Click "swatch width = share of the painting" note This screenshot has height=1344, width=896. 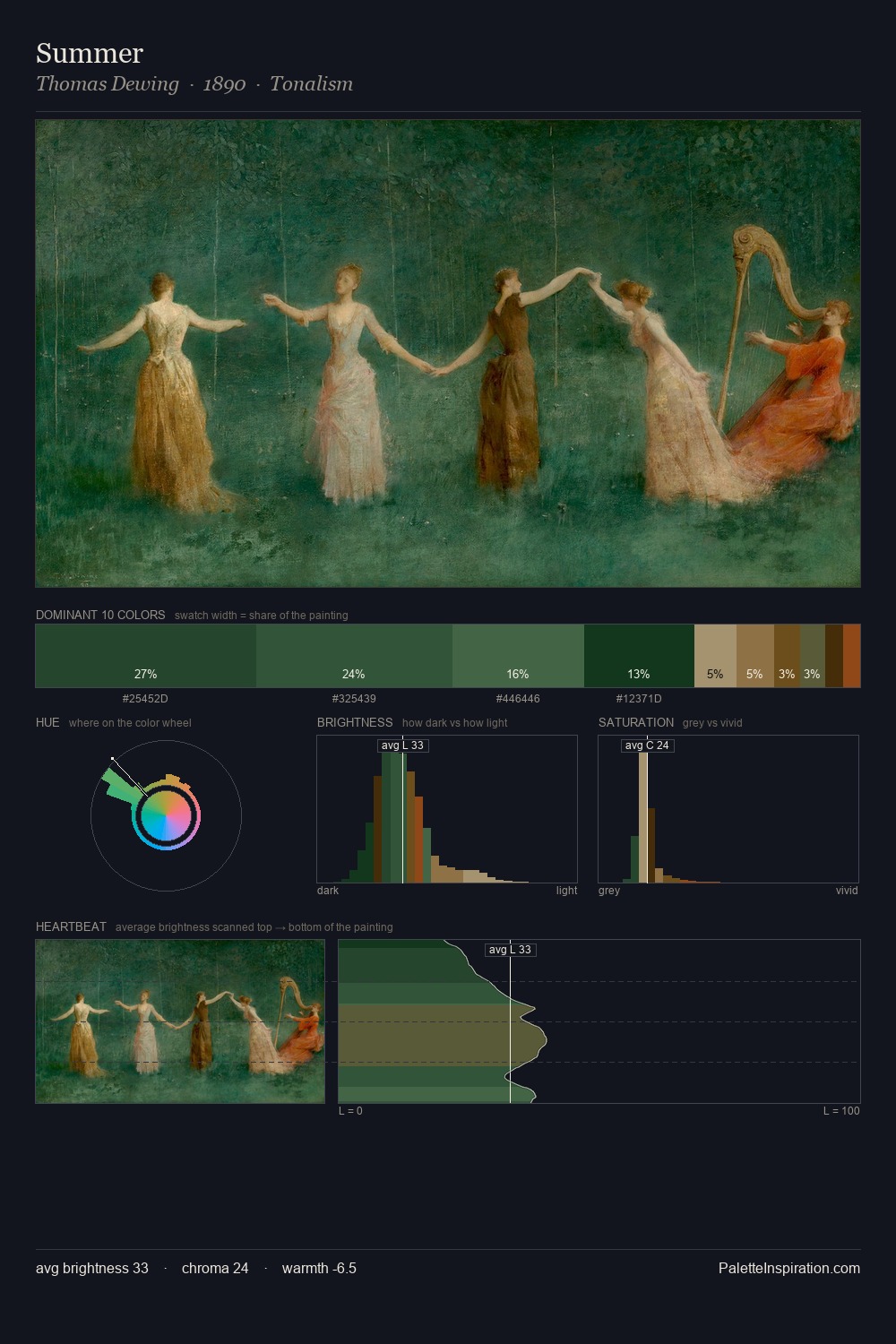(262, 616)
